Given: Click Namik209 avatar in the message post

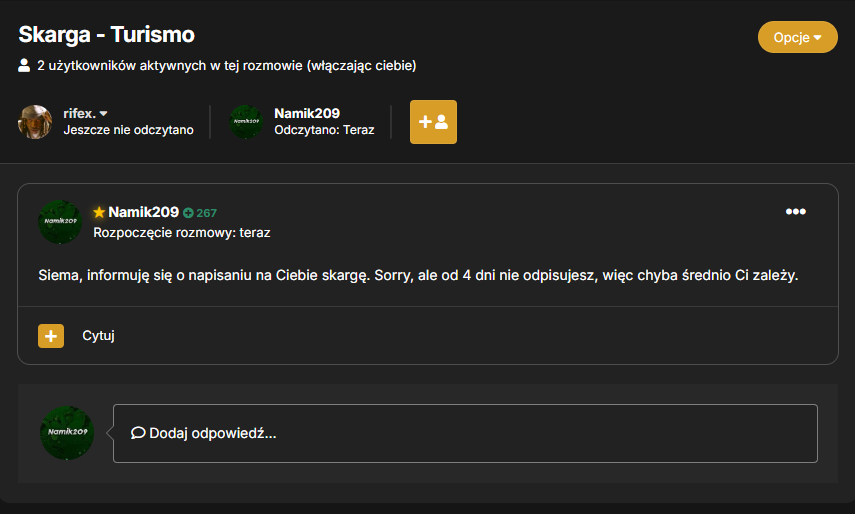Looking at the screenshot, I should click(60, 222).
